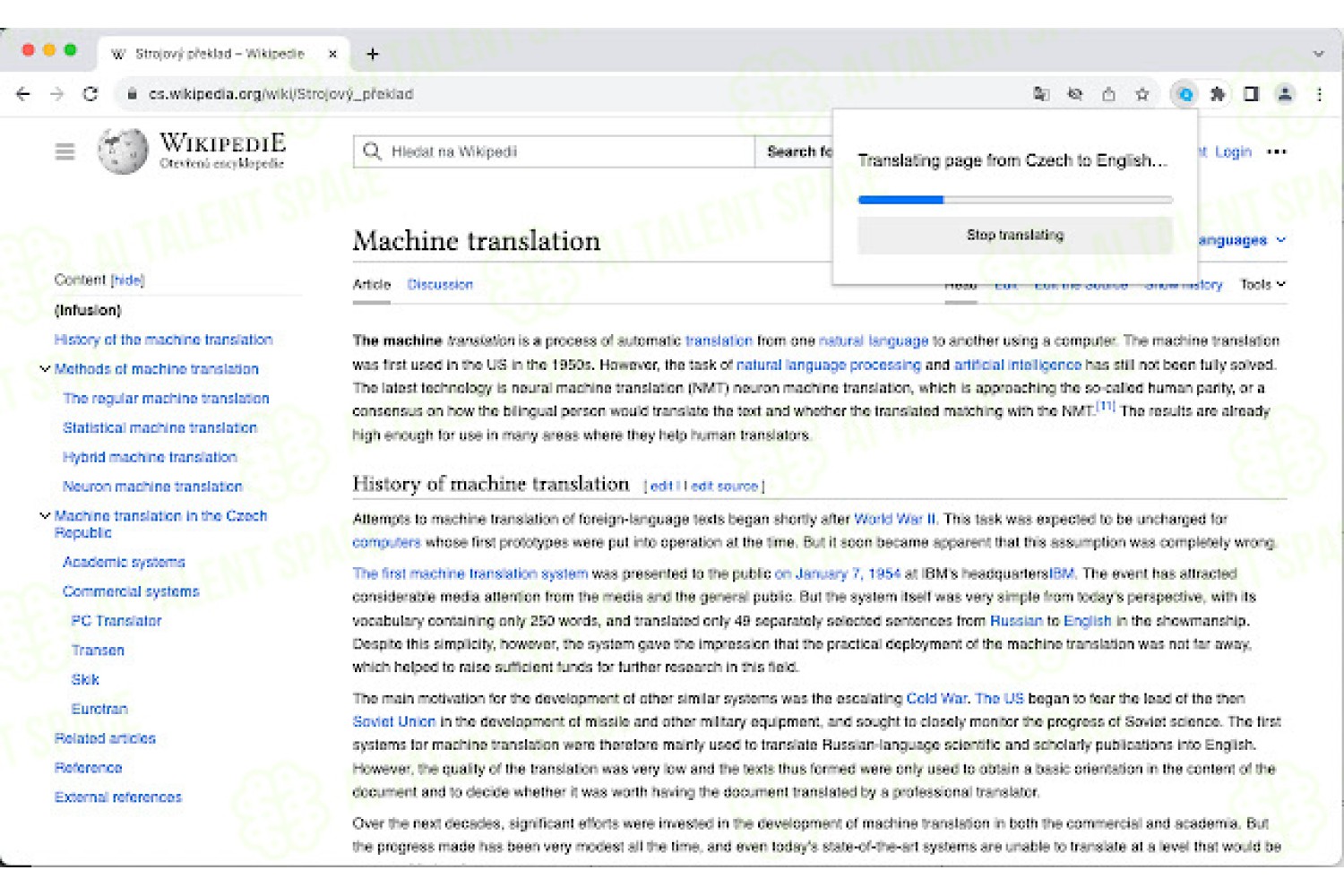Open History of the machine translation in contents
1344x896 pixels.
[x=163, y=340]
